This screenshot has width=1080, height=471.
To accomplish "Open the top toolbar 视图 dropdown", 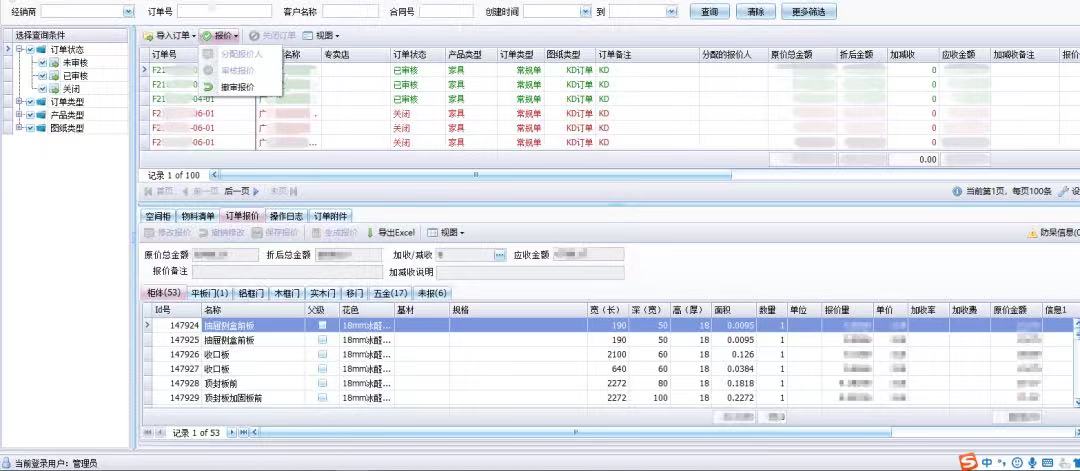I will [321, 35].
